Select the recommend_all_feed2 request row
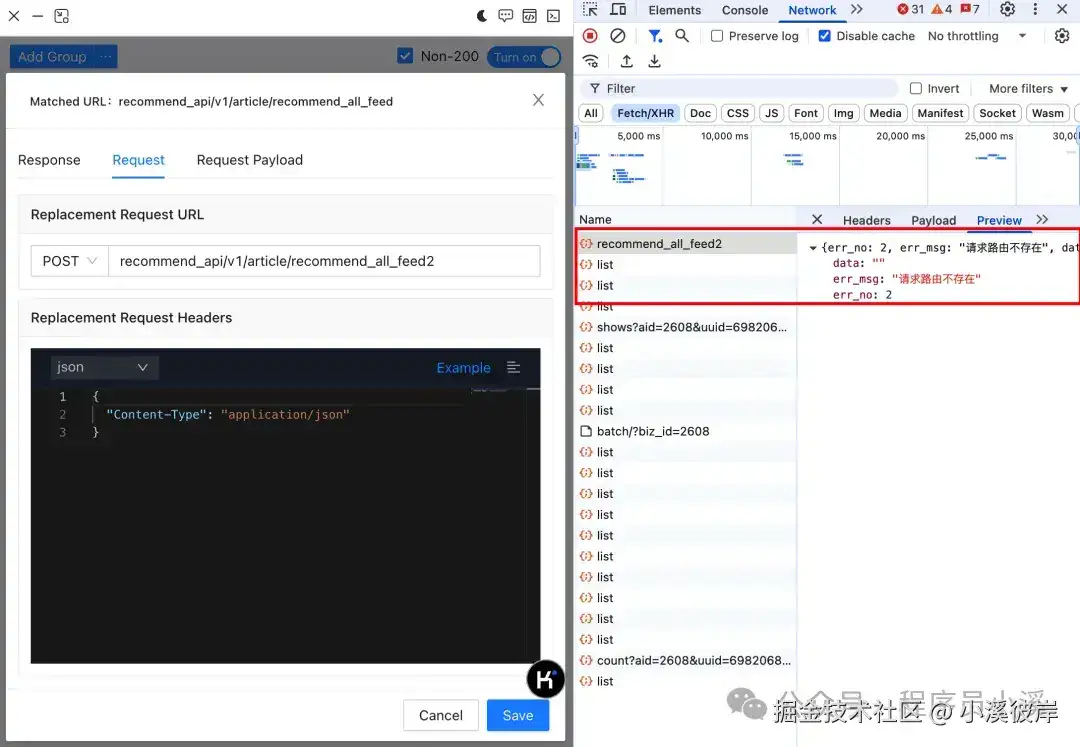Viewport: 1080px width, 747px height. (686, 244)
